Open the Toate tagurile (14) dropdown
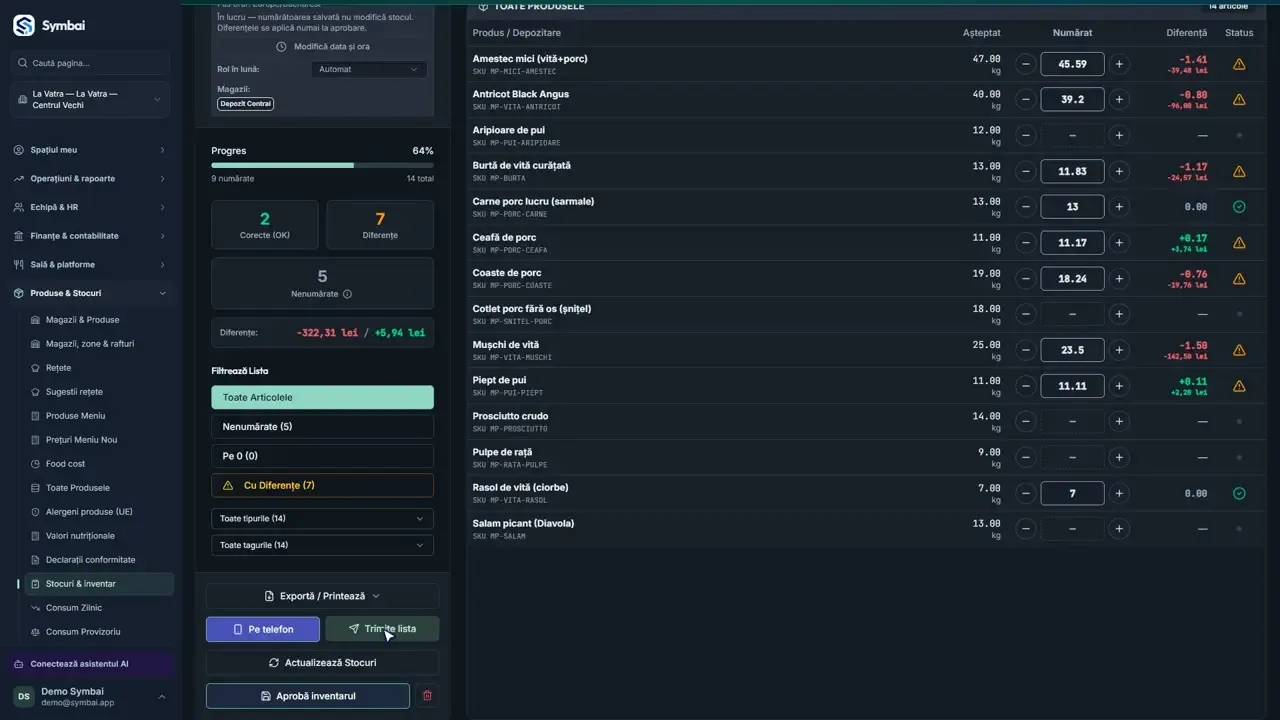Screen dimensions: 1280x720 pyautogui.click(x=322, y=545)
